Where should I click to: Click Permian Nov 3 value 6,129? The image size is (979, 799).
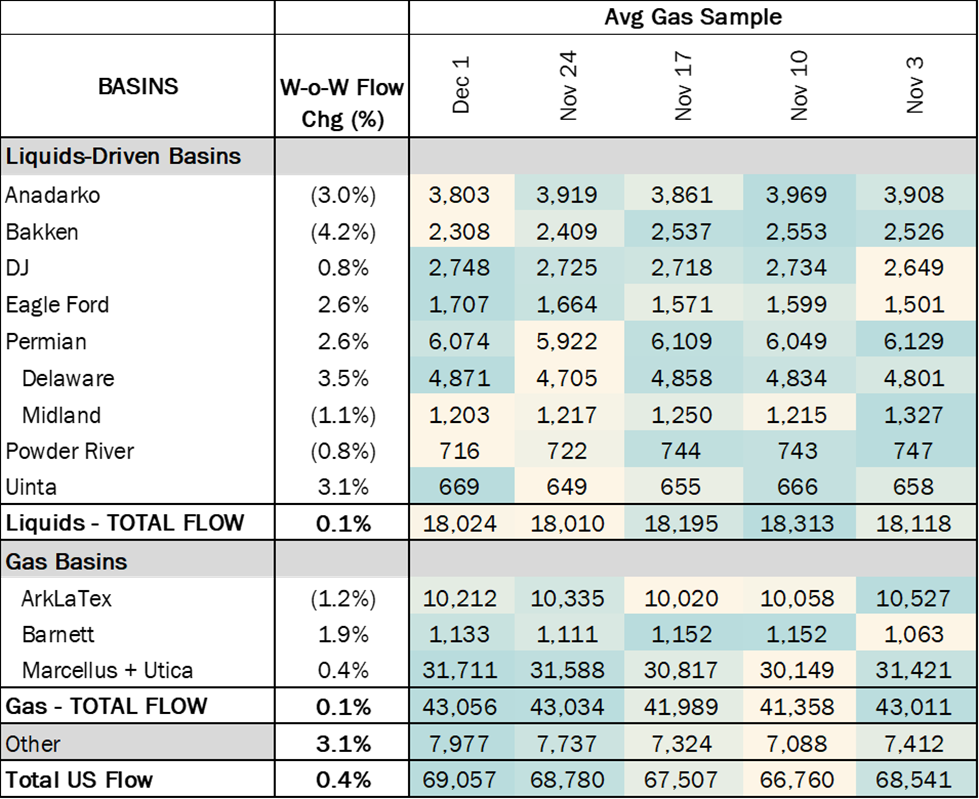tap(914, 342)
